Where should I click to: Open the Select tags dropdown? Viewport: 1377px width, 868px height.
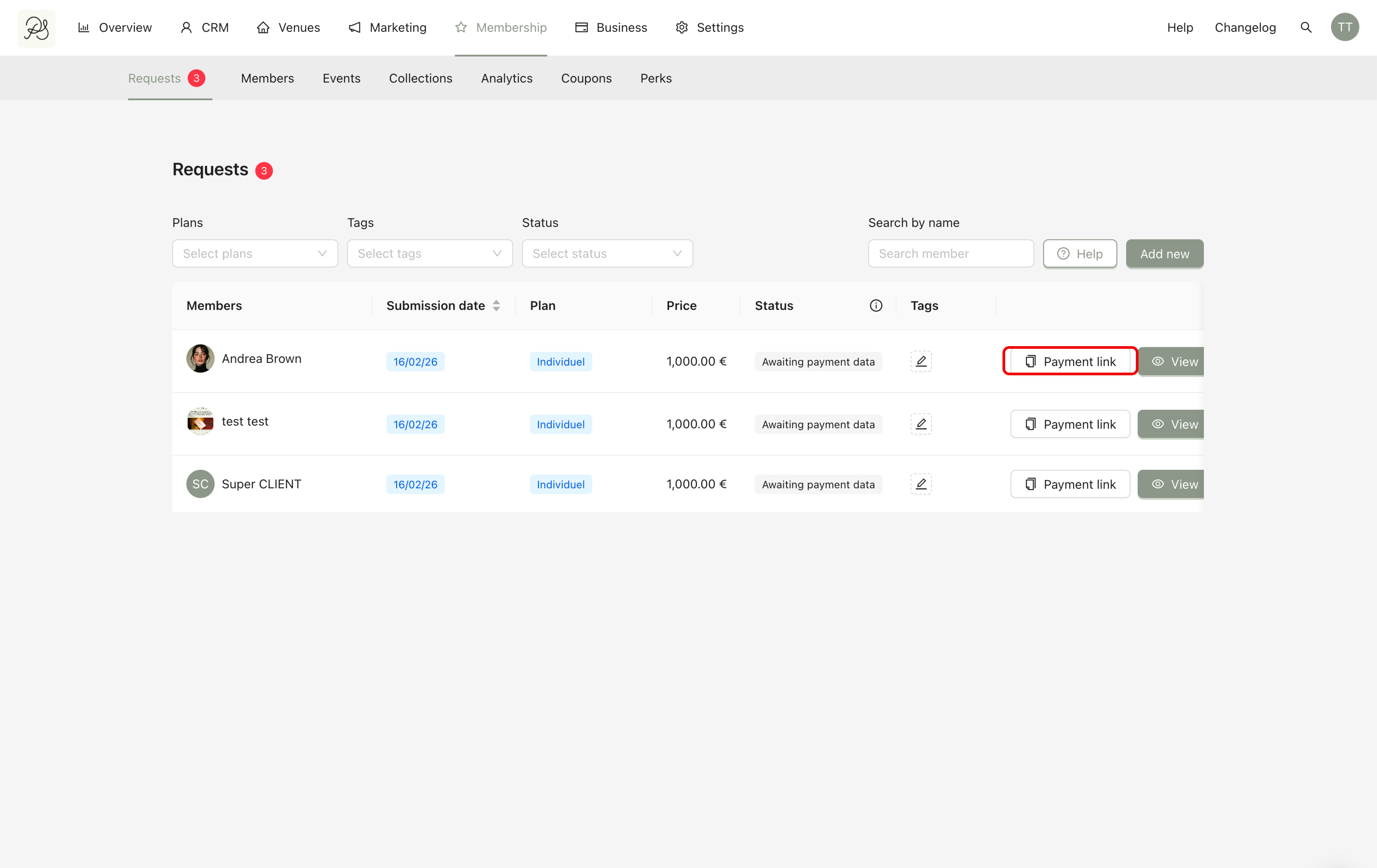point(429,253)
